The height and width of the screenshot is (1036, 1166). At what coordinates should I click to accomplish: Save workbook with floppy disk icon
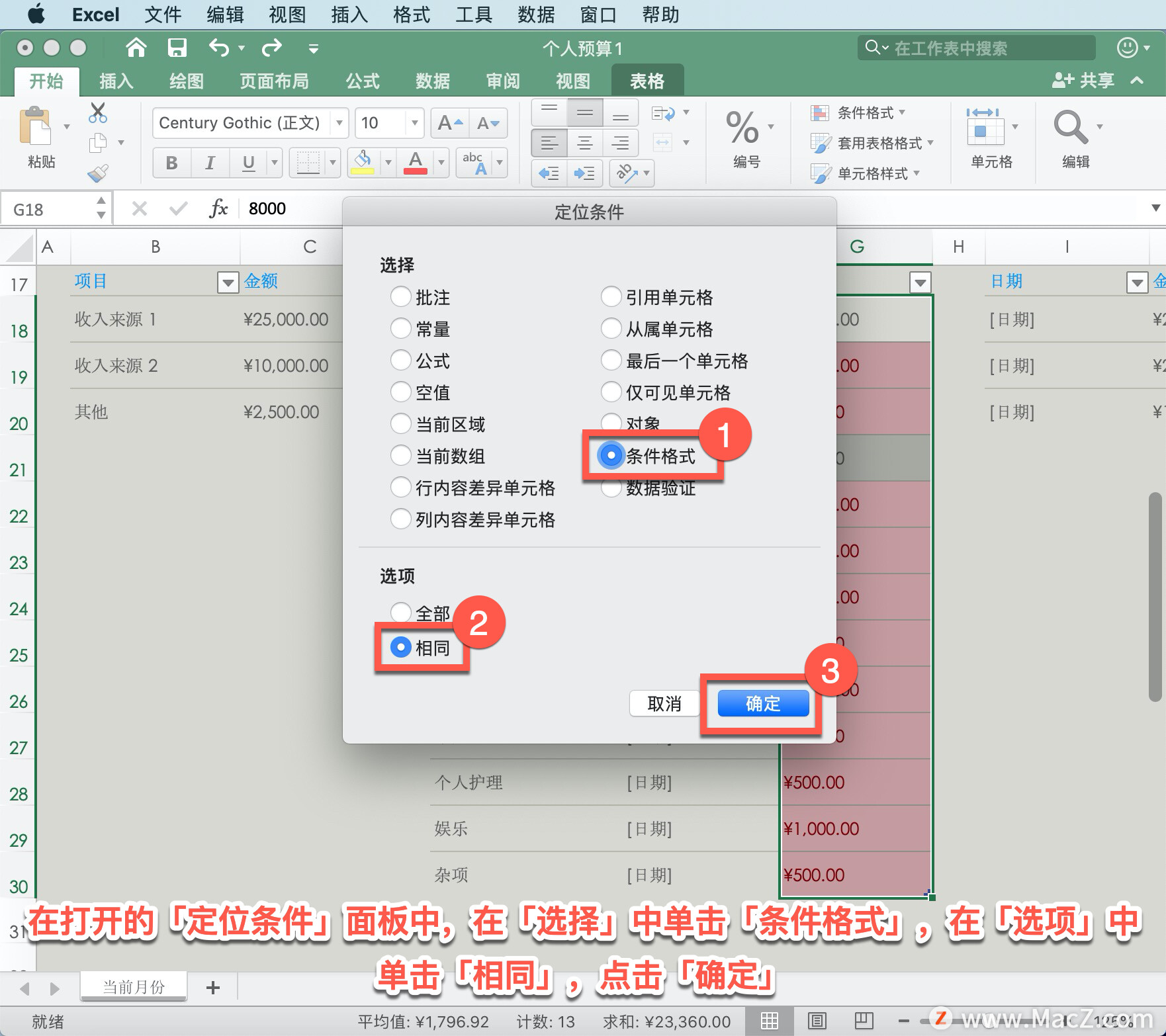[177, 48]
